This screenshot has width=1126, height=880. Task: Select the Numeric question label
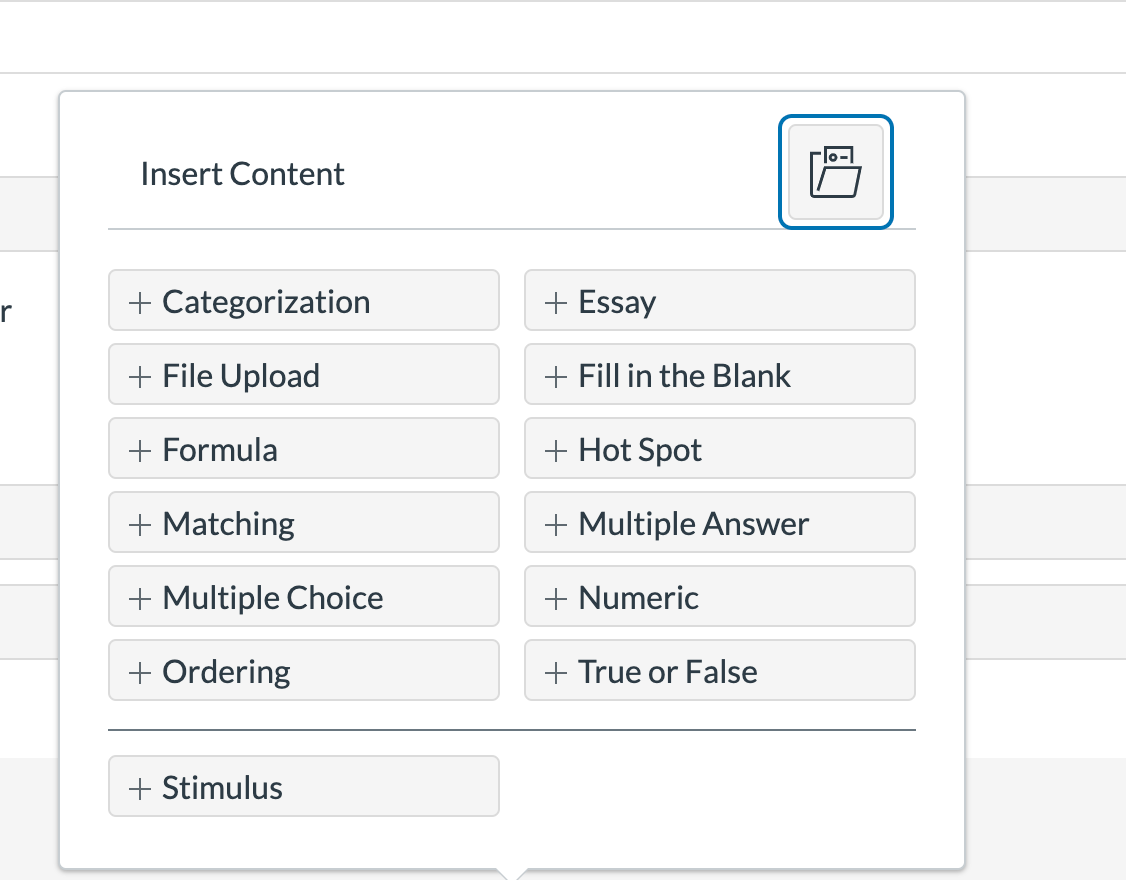click(638, 598)
